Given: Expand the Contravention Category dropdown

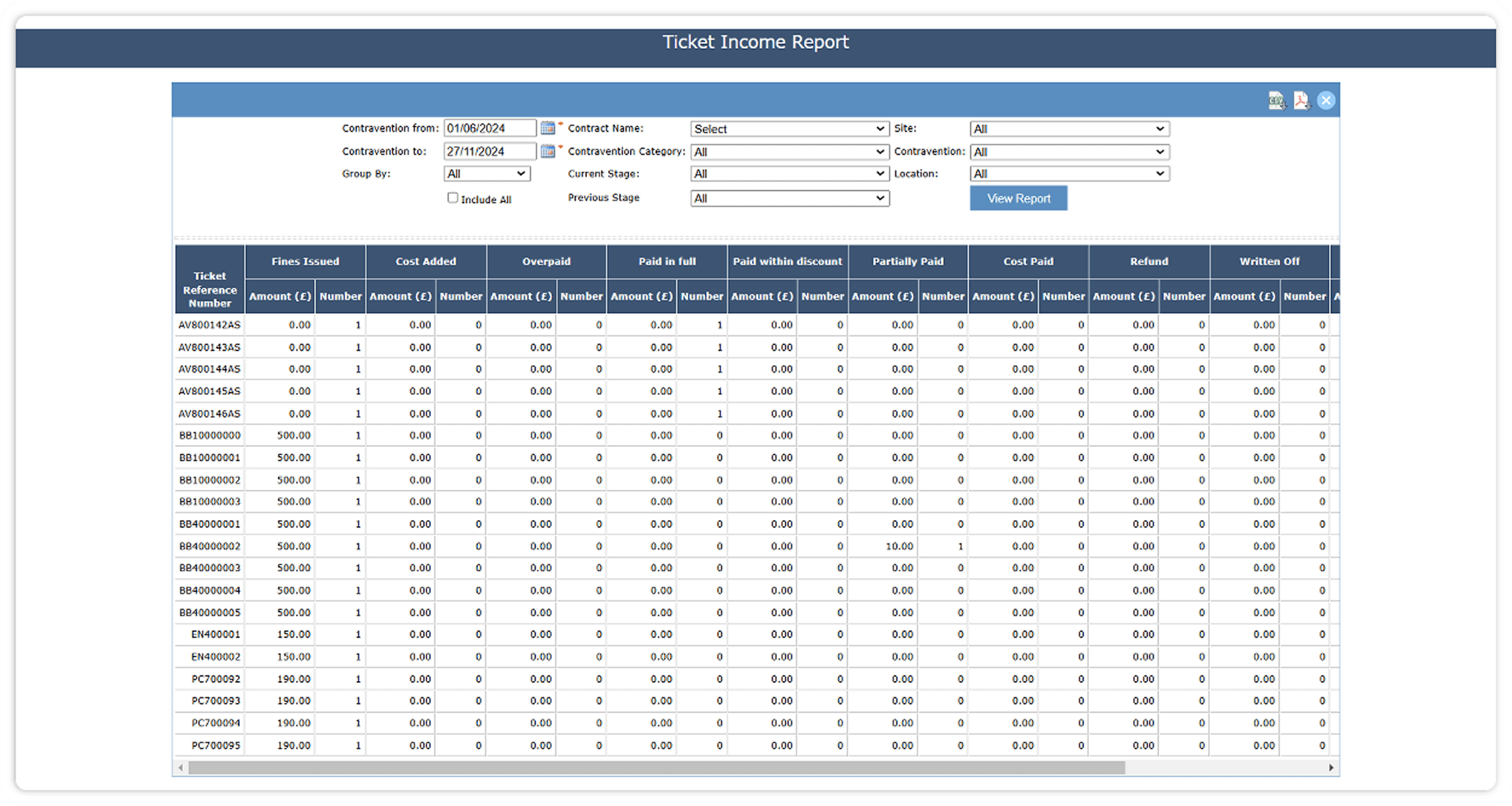Looking at the screenshot, I should [789, 152].
